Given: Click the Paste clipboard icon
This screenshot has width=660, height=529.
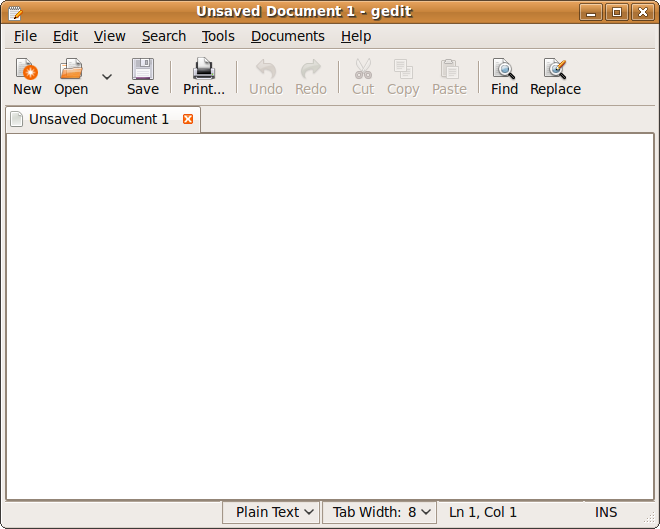Looking at the screenshot, I should 449,69.
